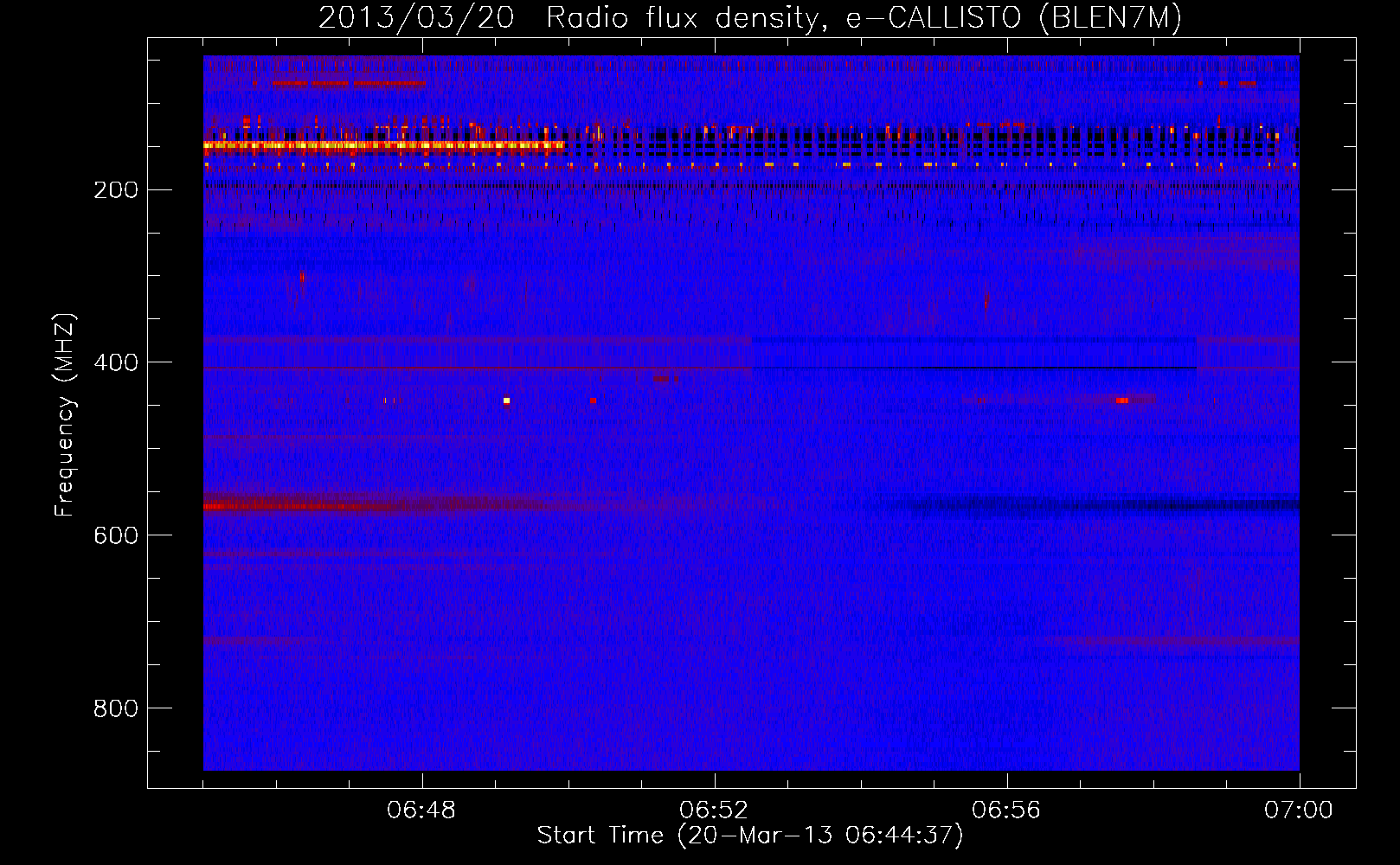
Task: Click the 'Start Time (20-Mar-13 06:44:37)' axis label
Action: coord(750,836)
